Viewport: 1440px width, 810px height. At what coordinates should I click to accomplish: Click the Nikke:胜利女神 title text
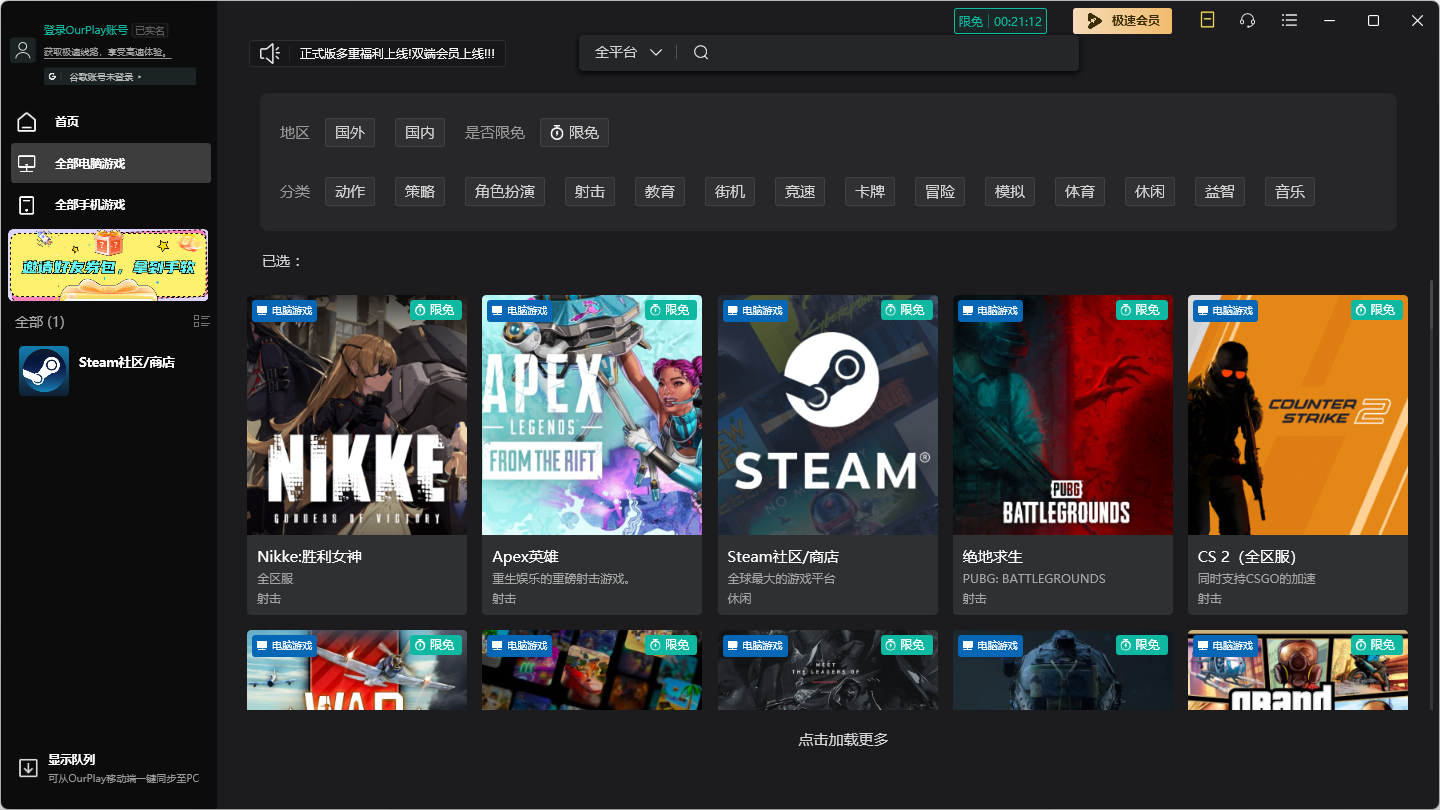pyautogui.click(x=309, y=557)
